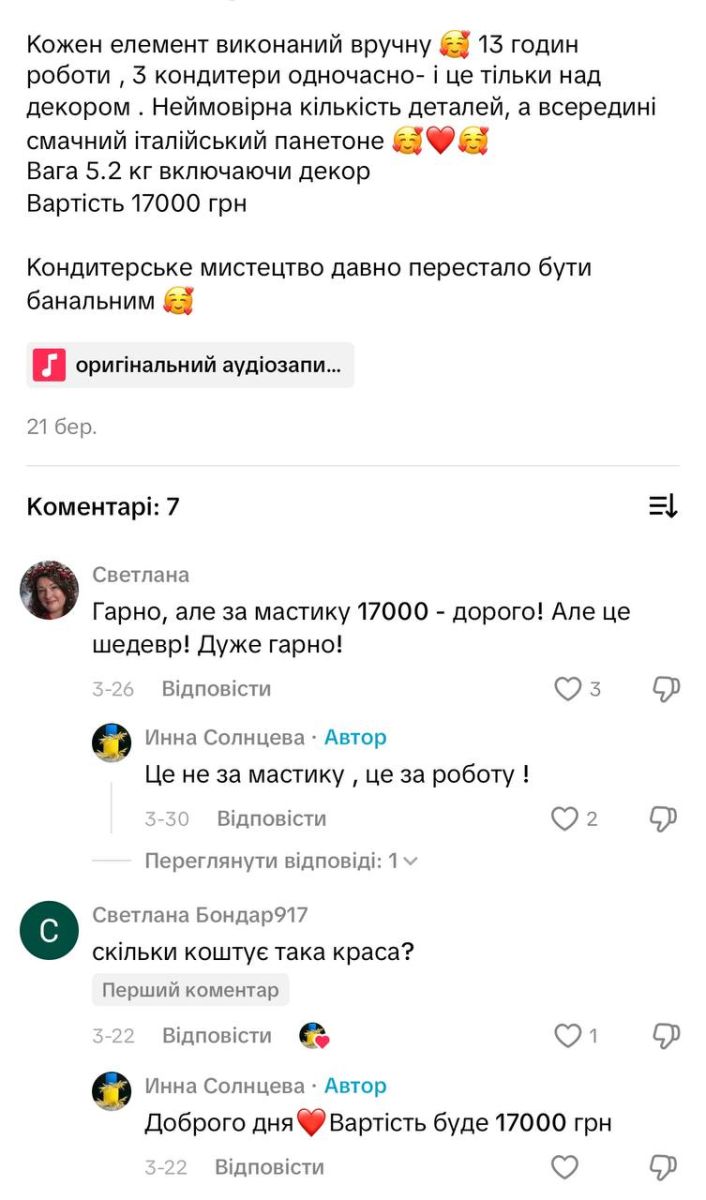Dislike the author's 17000 грн reply

tap(666, 1167)
